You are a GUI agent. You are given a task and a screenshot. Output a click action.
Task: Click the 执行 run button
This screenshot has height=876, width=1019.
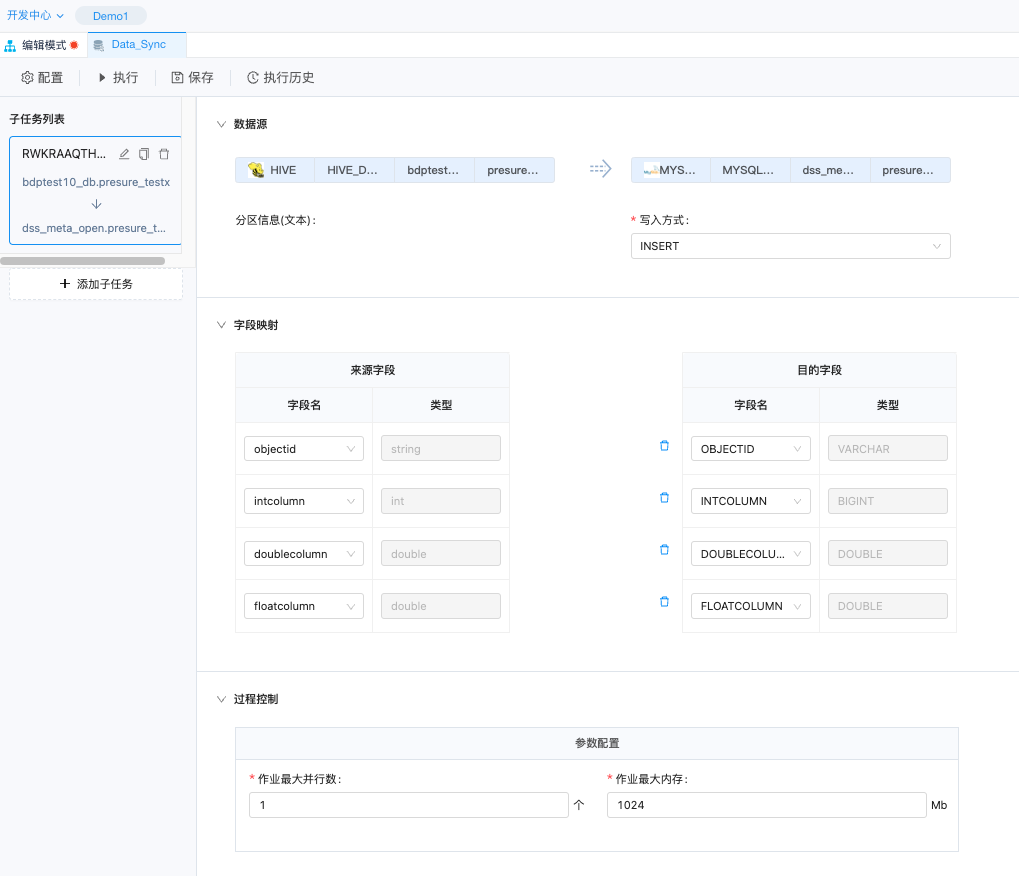pyautogui.click(x=117, y=77)
